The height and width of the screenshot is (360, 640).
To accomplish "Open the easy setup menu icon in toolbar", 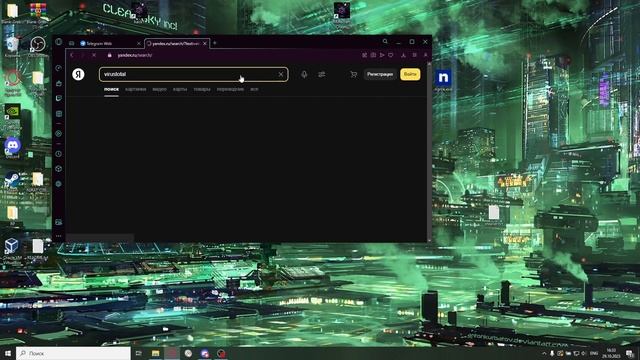I will pyautogui.click(x=414, y=55).
